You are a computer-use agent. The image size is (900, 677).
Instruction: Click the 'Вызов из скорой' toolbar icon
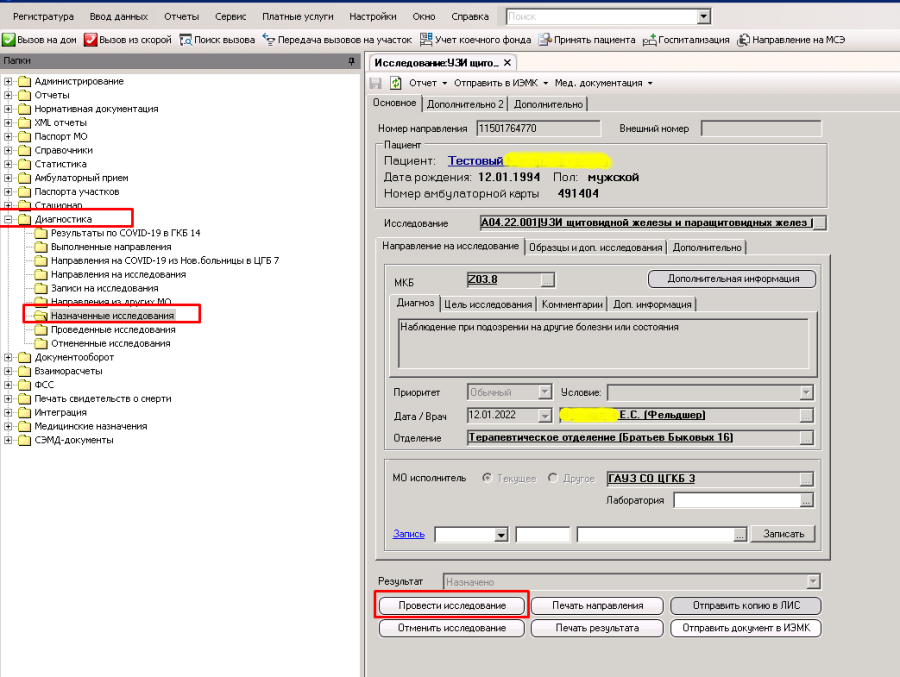pos(90,40)
